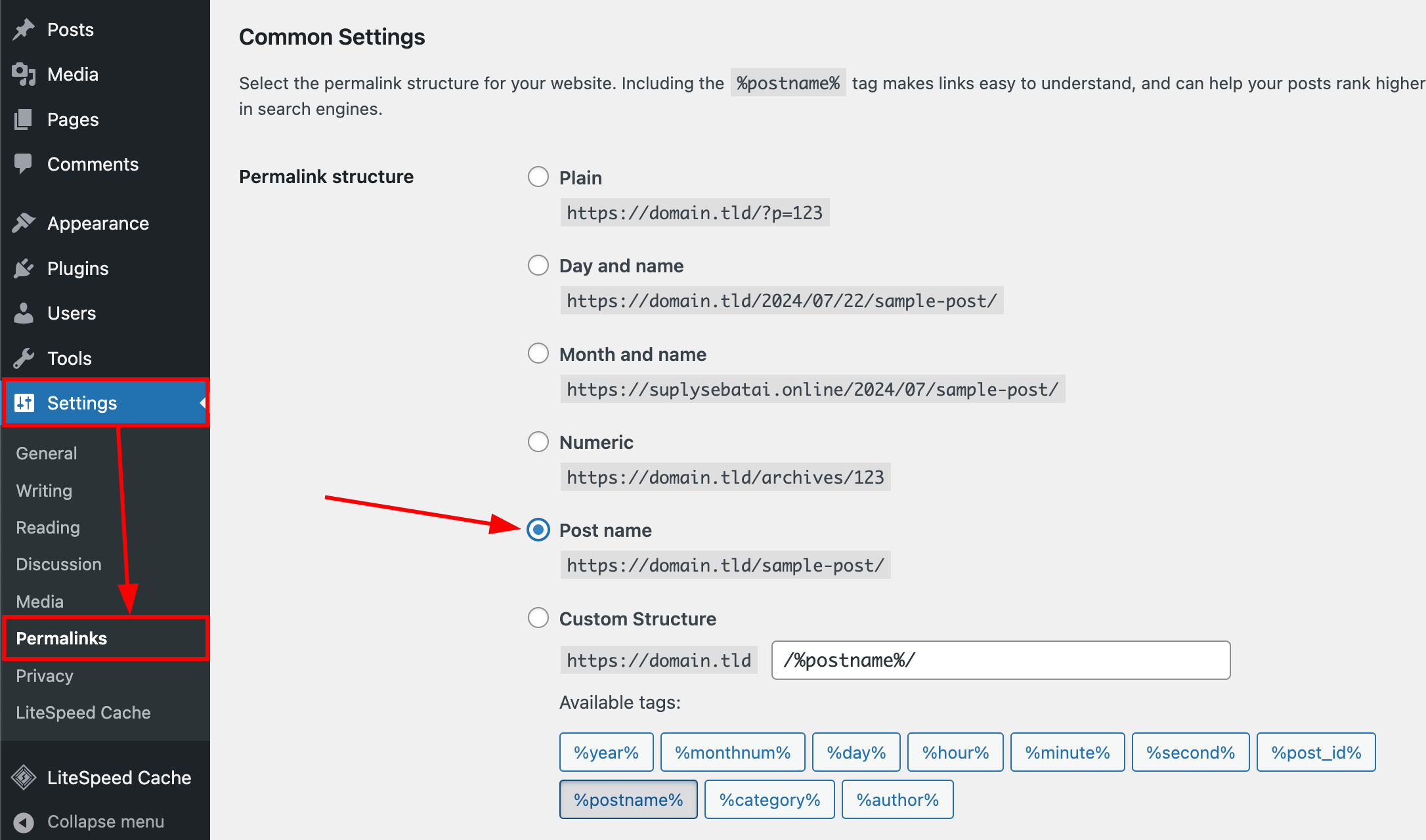The width and height of the screenshot is (1426, 840).
Task: Insert the %category% tag button
Action: [769, 799]
